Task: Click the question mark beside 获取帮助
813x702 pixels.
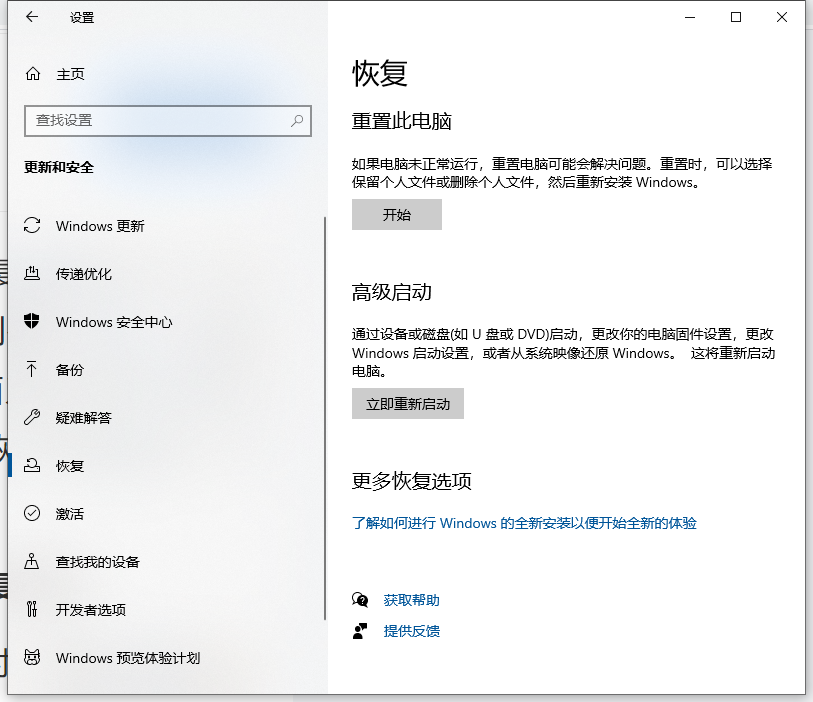Action: coord(360,599)
